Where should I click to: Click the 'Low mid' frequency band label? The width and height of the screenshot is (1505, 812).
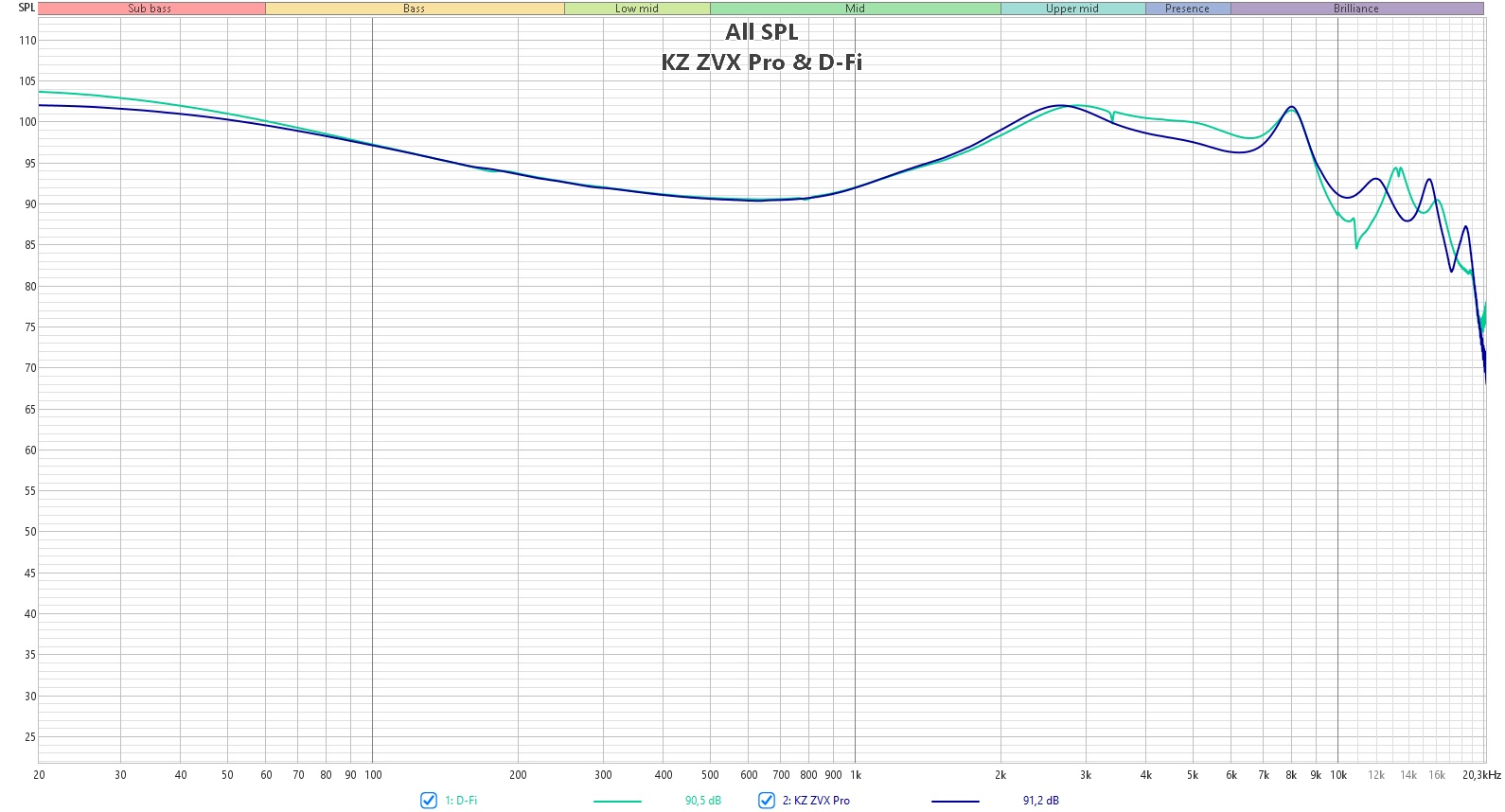637,9
